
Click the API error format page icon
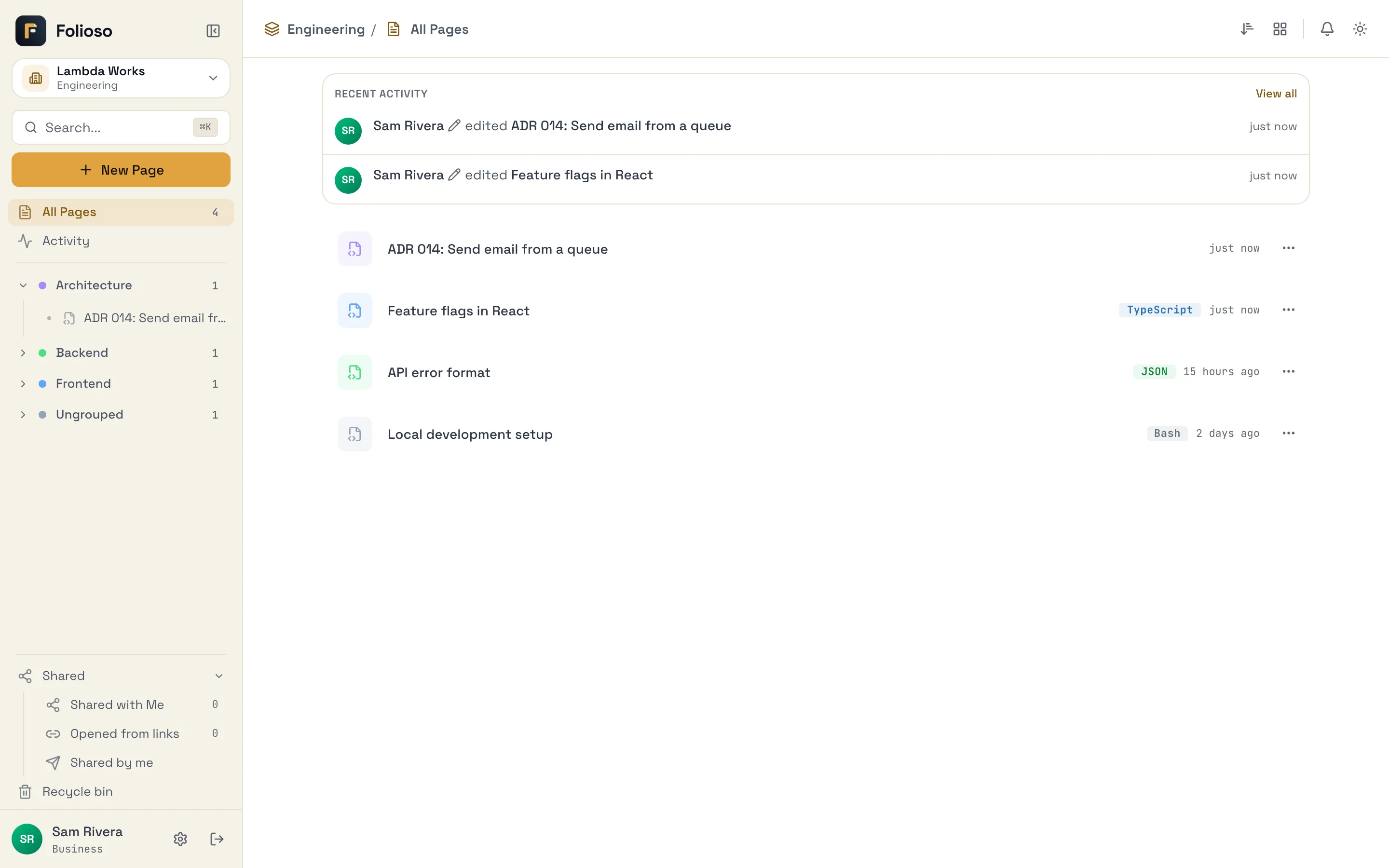[x=354, y=373]
